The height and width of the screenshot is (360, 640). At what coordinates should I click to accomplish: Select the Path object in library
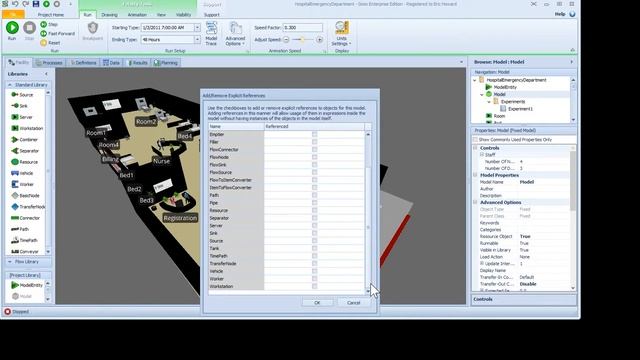pyautogui.click(x=20, y=229)
